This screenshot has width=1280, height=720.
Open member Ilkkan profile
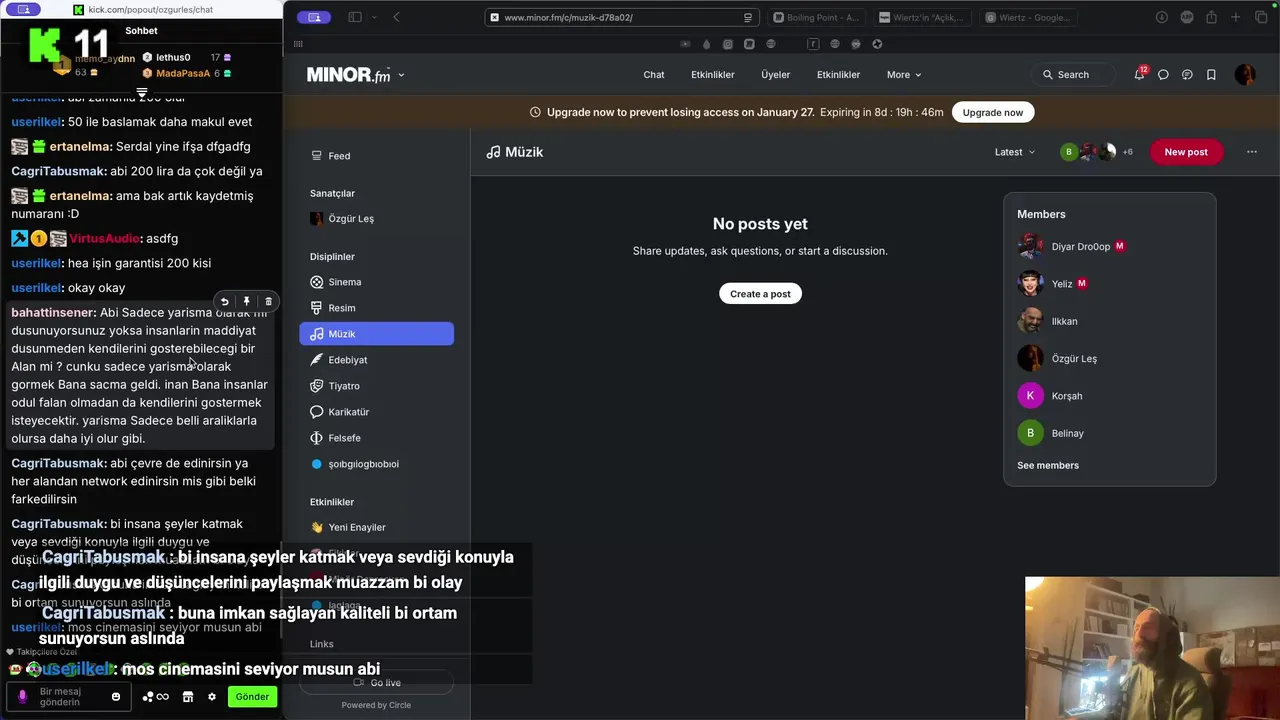(1047, 321)
